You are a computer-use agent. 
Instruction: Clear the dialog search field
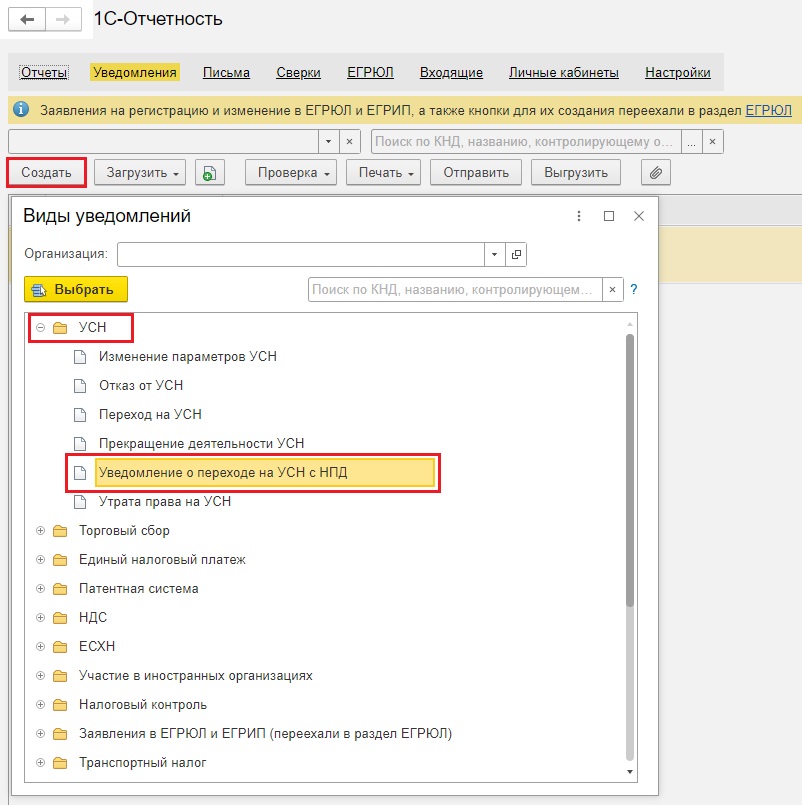point(613,290)
